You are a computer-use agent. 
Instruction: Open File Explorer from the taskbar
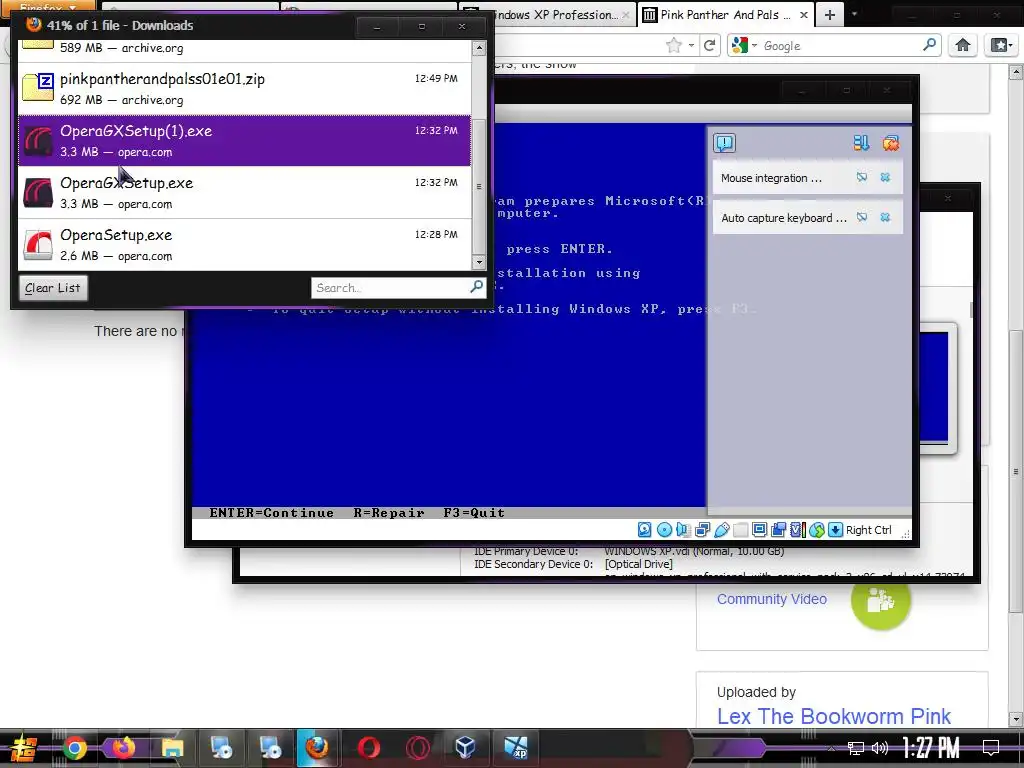(172, 748)
